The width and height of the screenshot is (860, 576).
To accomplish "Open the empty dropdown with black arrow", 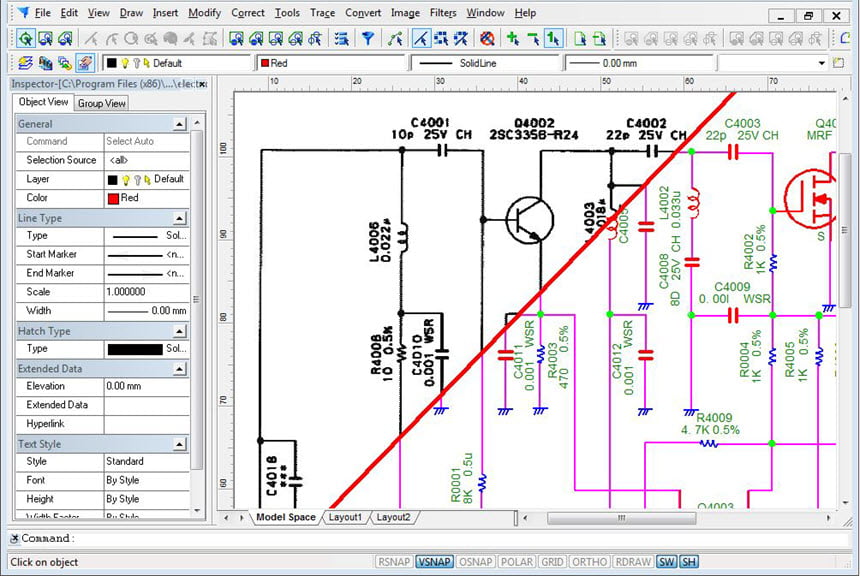I will 773,63.
